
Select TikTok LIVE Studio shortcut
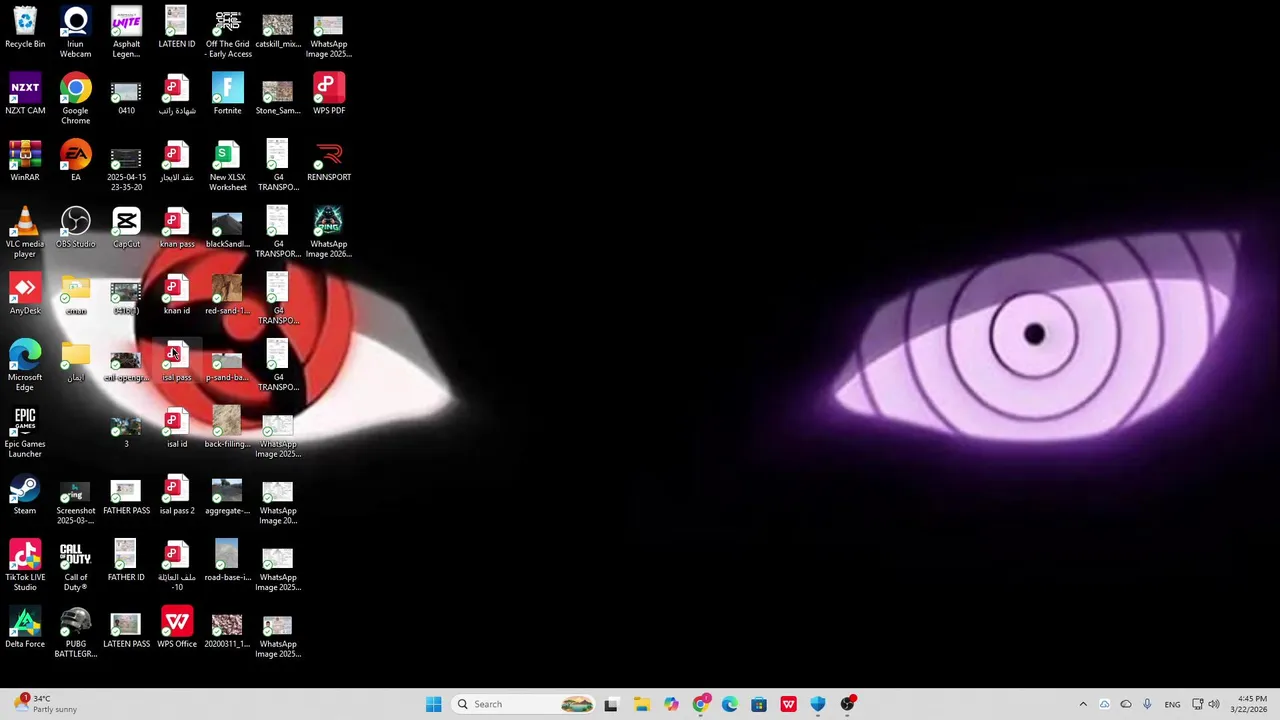pos(25,566)
